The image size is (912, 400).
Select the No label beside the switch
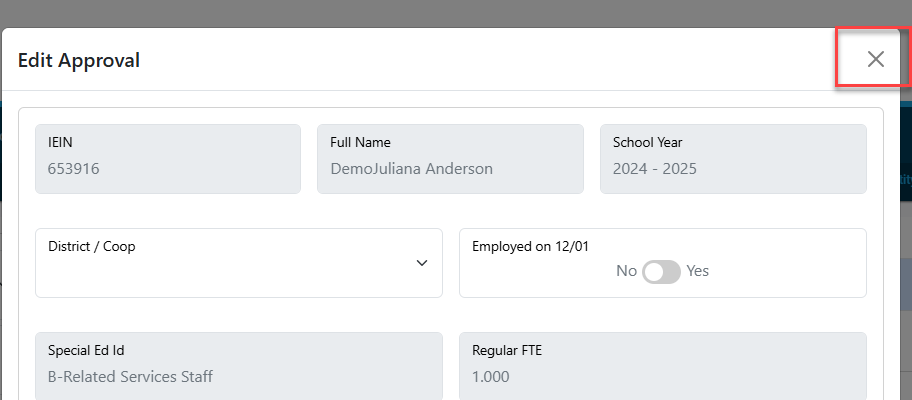point(626,271)
